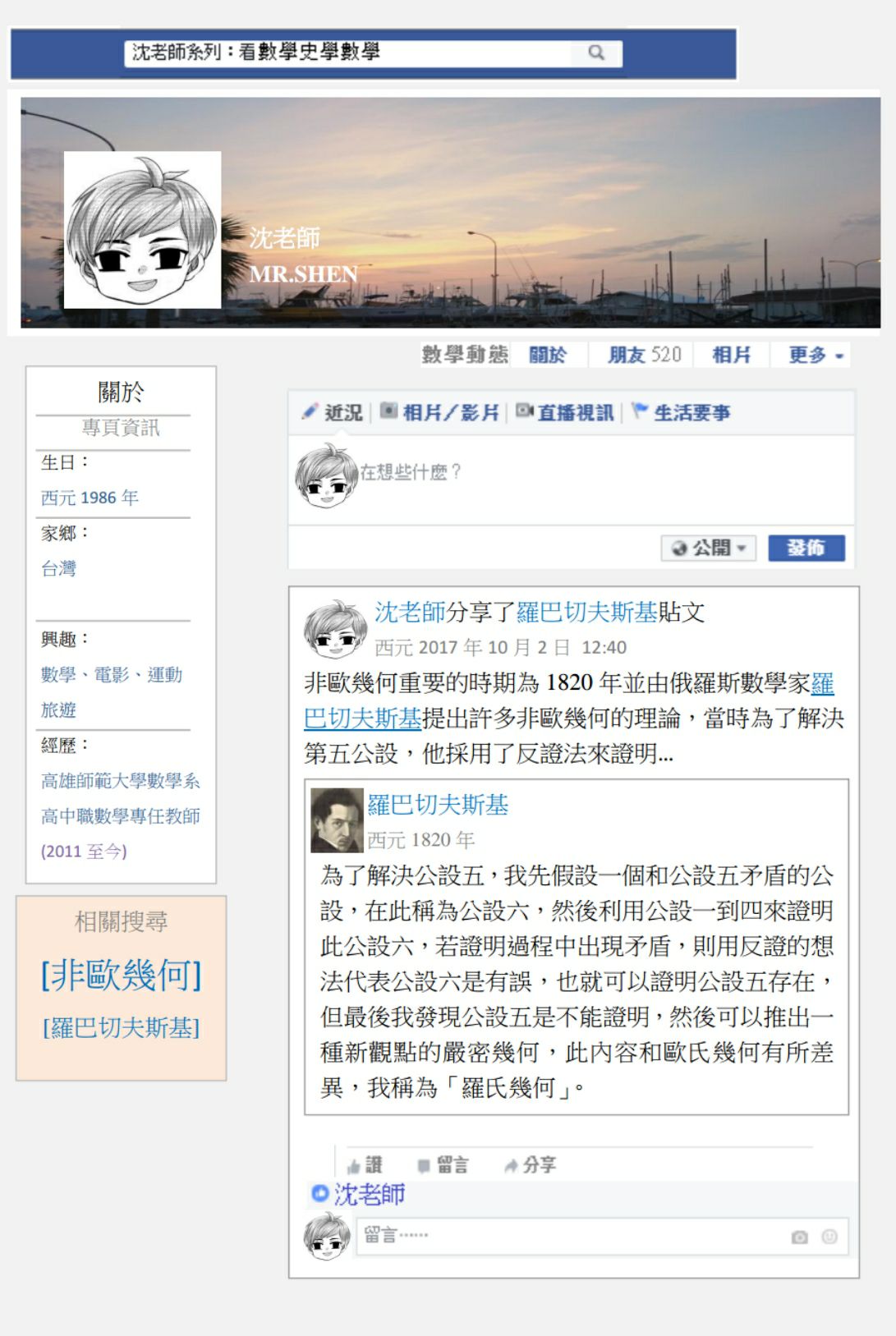Open the 朋友 520 tab
The height and width of the screenshot is (1336, 896).
tap(644, 355)
